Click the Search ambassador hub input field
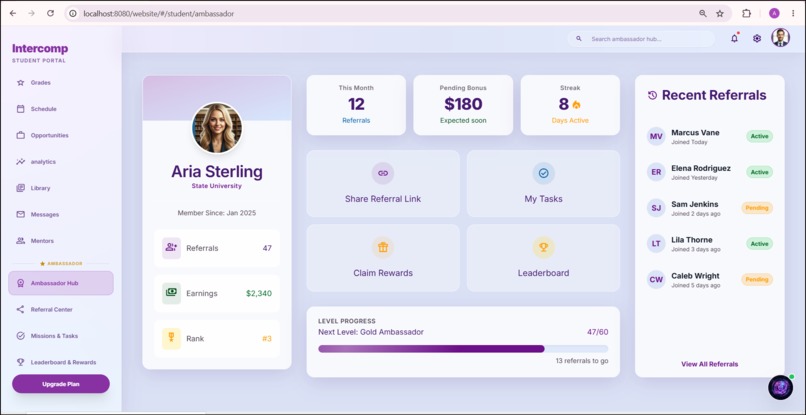The height and width of the screenshot is (415, 806). click(x=641, y=39)
